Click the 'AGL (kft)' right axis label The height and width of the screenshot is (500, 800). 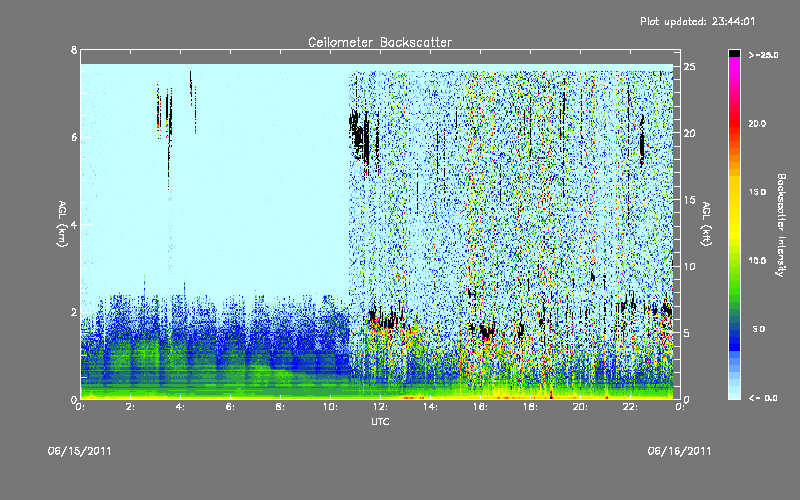[x=706, y=224]
